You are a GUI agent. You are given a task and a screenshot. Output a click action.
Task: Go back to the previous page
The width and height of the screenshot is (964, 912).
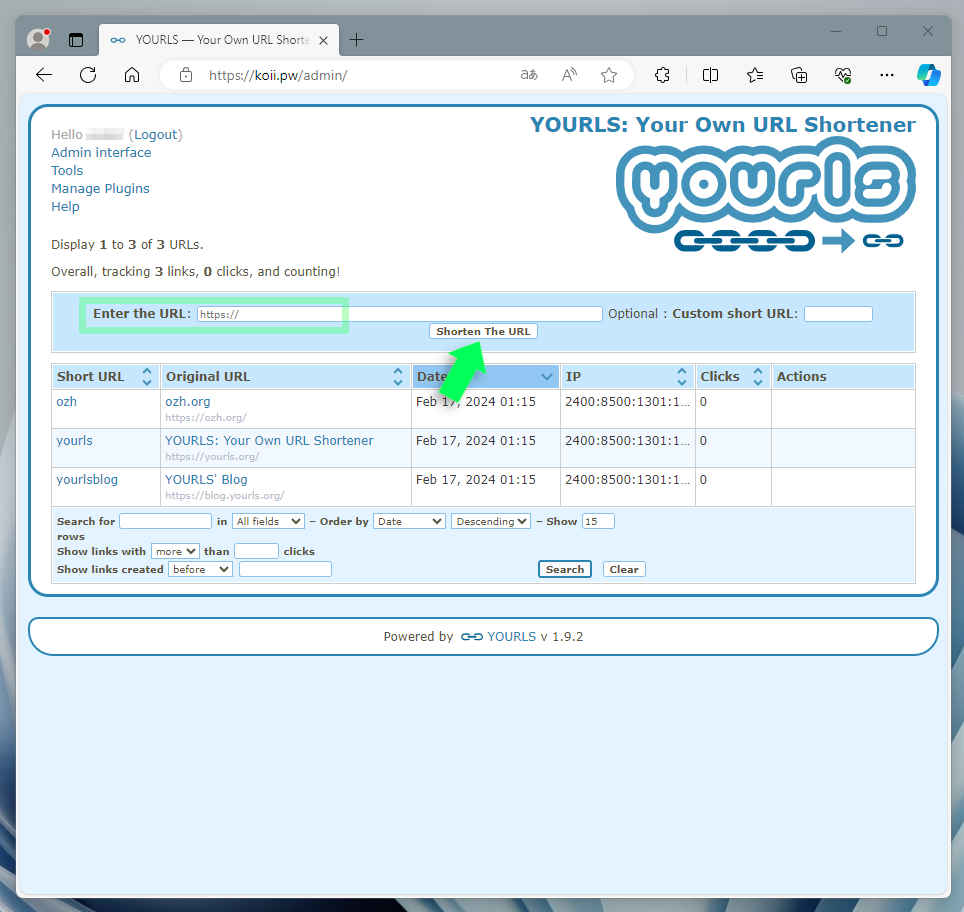[x=44, y=75]
